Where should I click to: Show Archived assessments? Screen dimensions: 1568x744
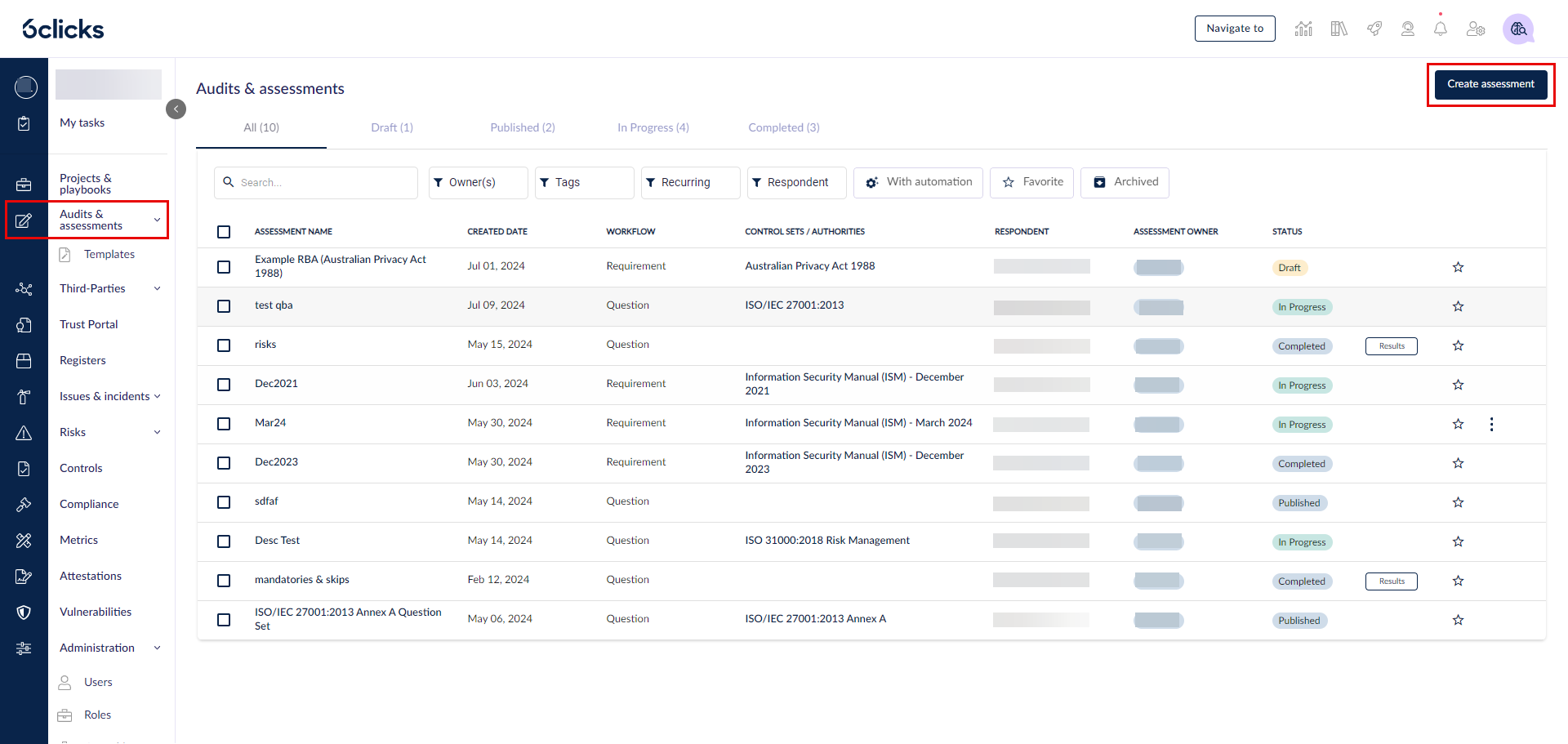pos(1125,182)
